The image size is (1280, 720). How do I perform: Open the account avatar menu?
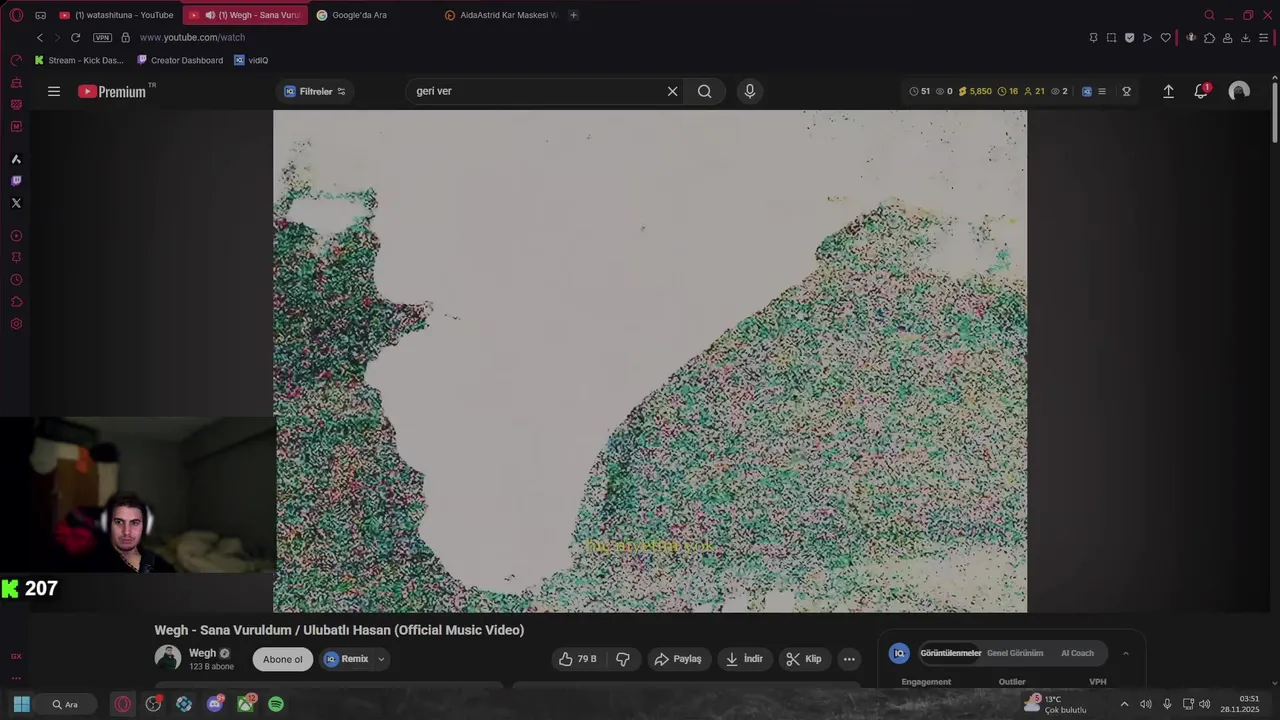pyautogui.click(x=1239, y=91)
